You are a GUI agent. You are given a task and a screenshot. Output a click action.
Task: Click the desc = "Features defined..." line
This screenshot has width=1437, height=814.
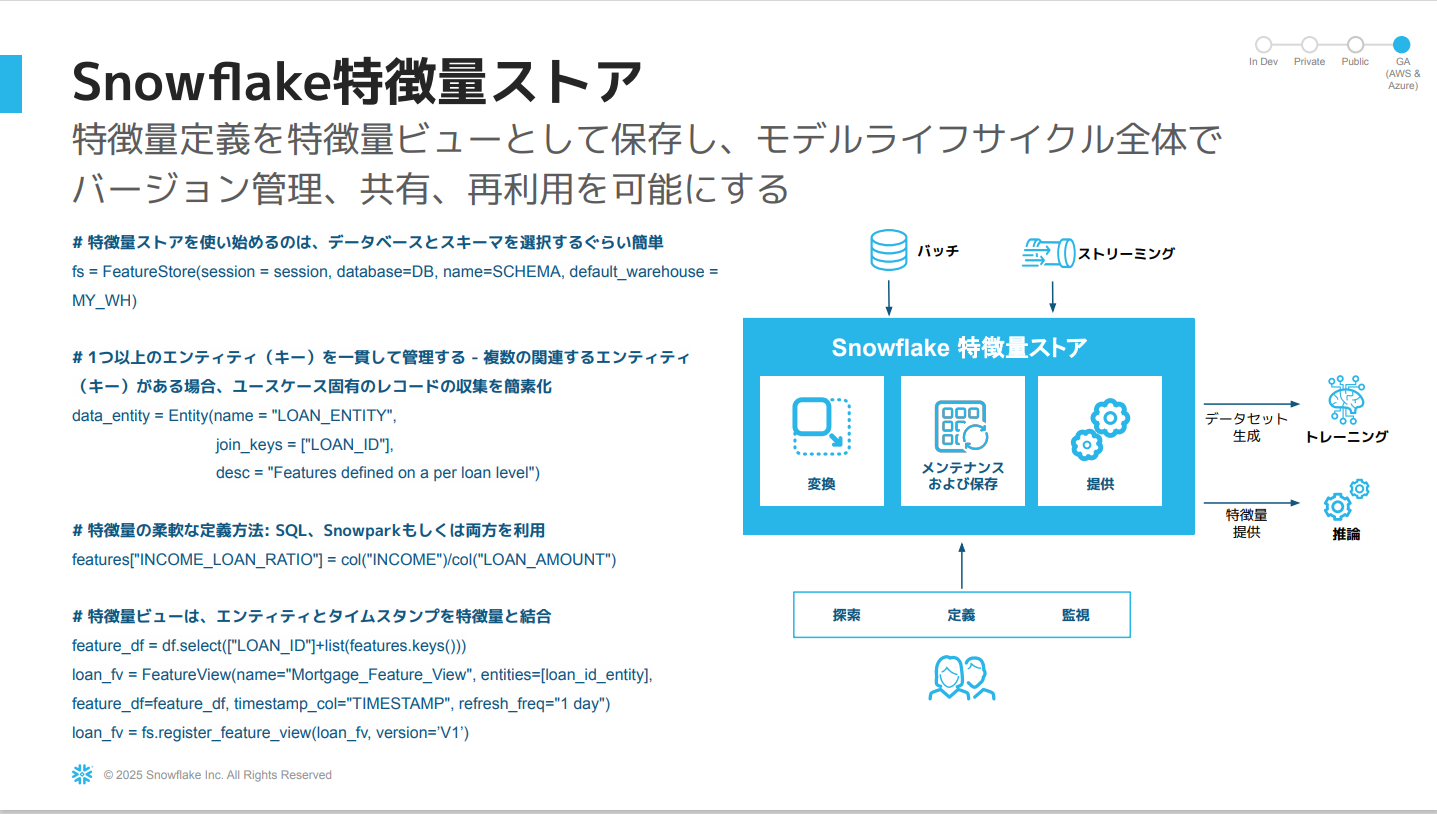click(378, 472)
